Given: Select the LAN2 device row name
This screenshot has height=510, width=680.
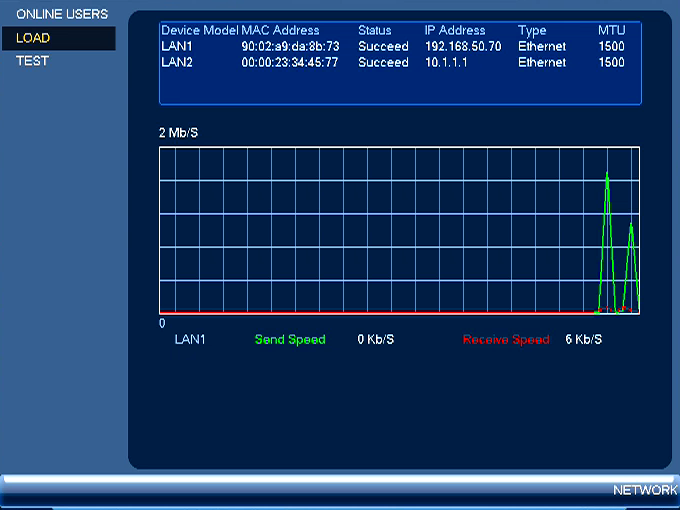Looking at the screenshot, I should point(177,62).
